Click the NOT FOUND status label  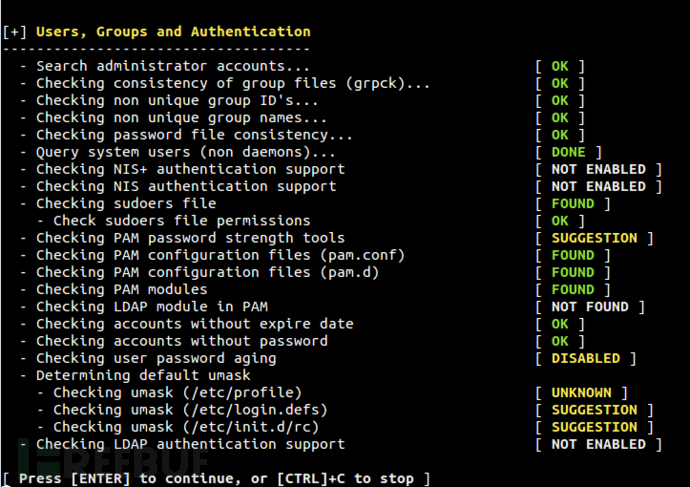(x=589, y=307)
